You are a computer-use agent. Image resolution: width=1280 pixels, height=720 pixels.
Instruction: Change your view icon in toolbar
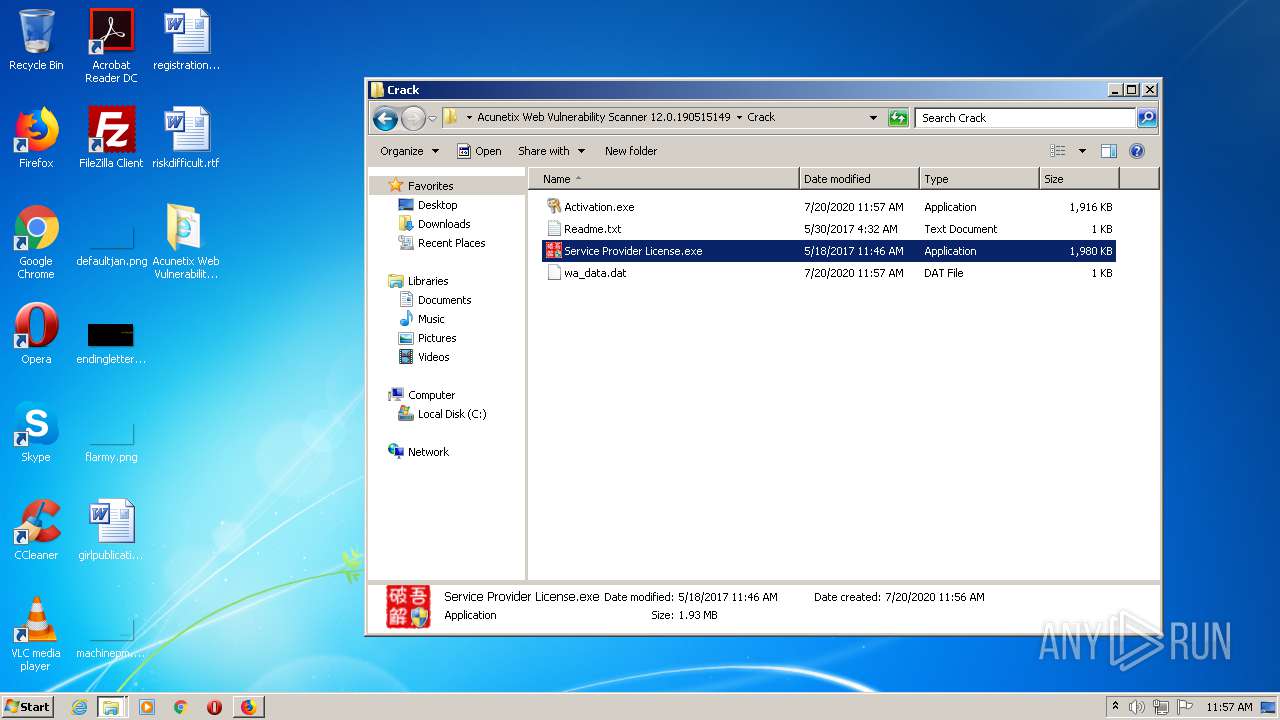[x=1058, y=151]
